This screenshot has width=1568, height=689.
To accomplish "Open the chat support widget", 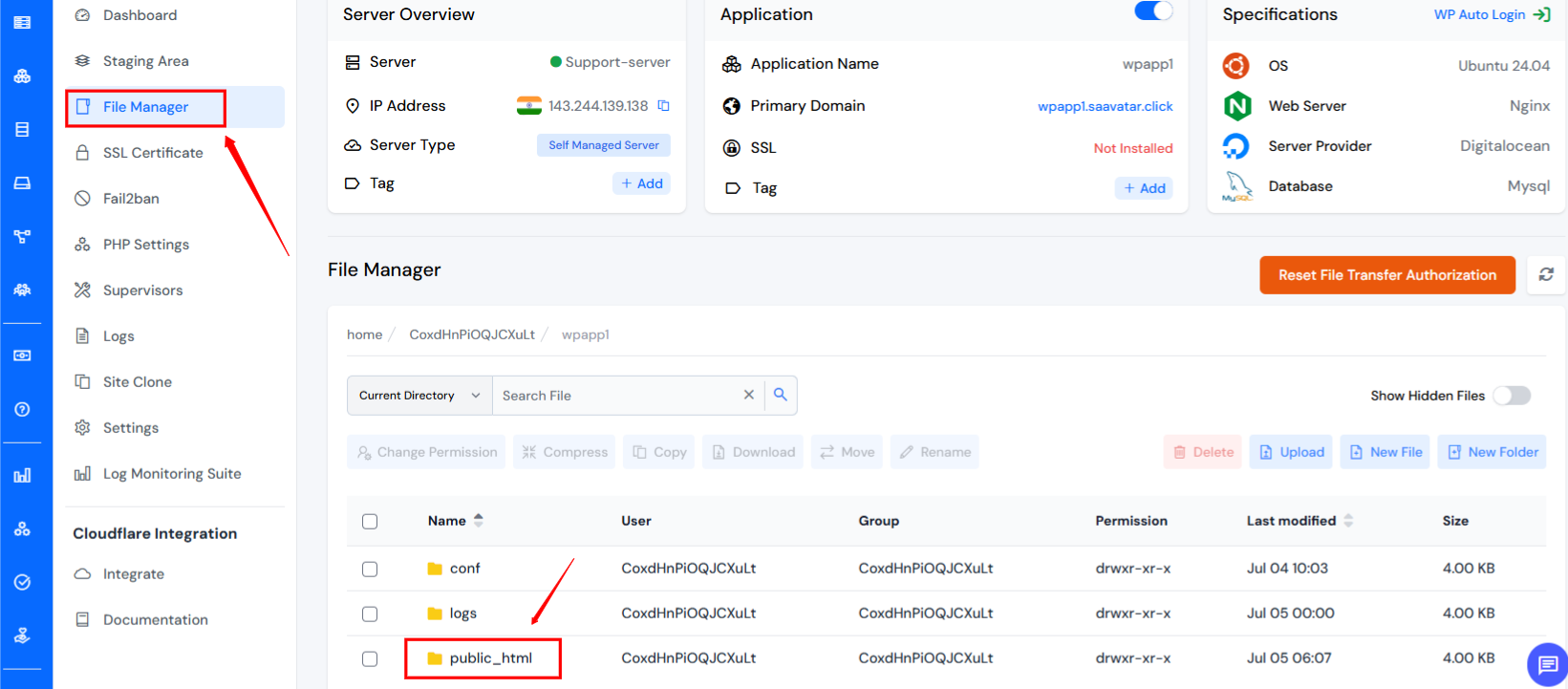I will (x=1547, y=665).
